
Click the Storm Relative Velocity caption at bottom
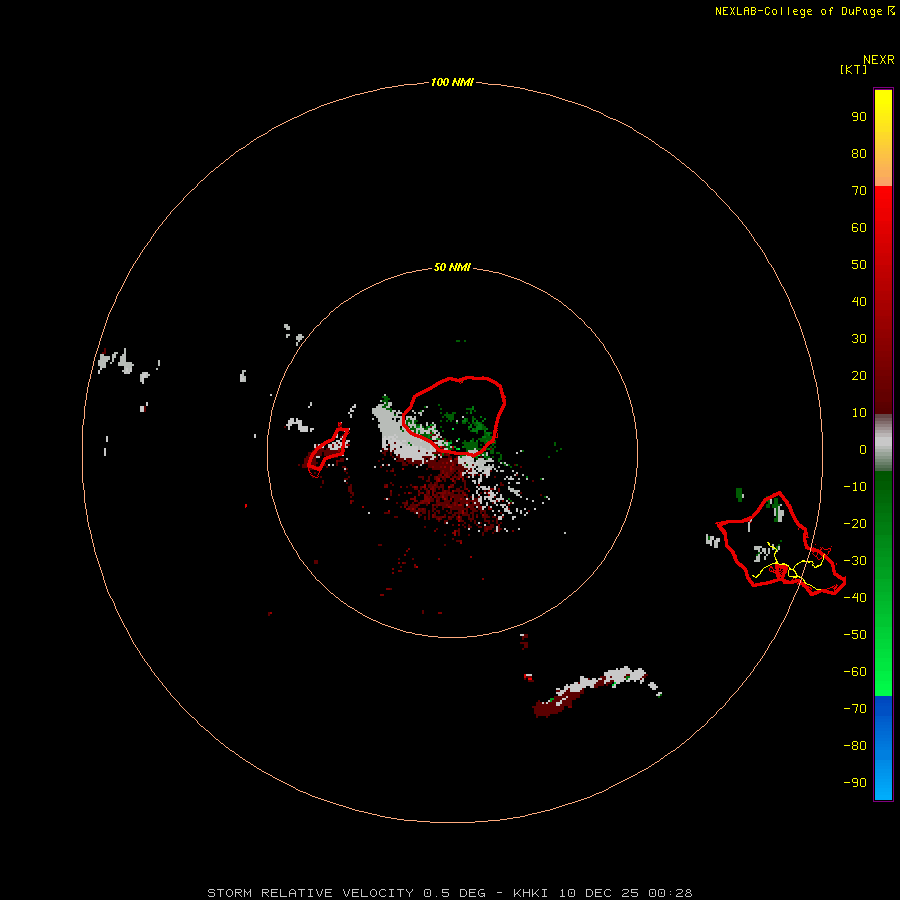click(449, 893)
